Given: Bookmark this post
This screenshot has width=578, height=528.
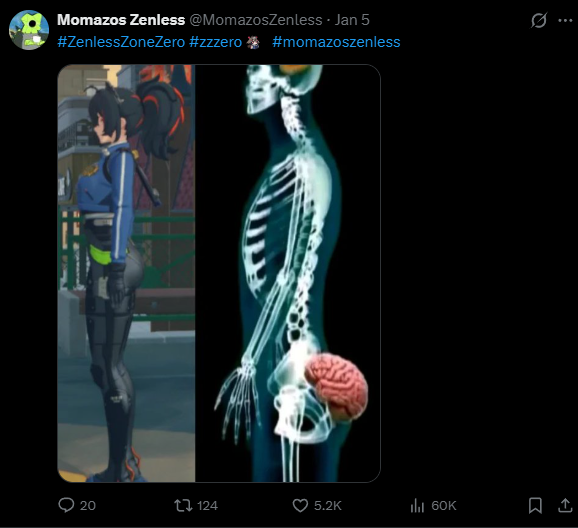Looking at the screenshot, I should pos(535,506).
